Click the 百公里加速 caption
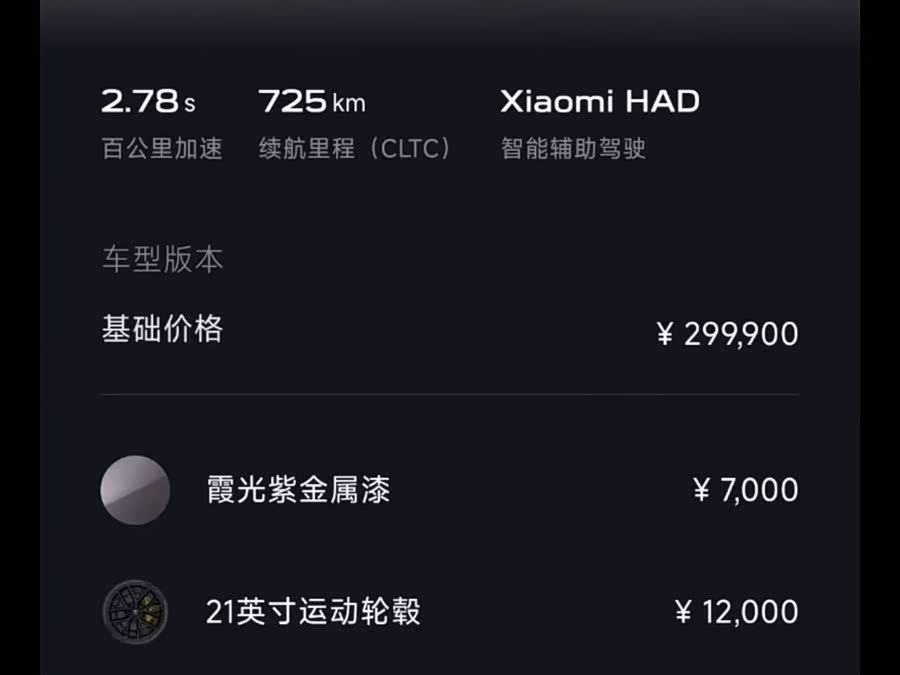 pyautogui.click(x=162, y=149)
